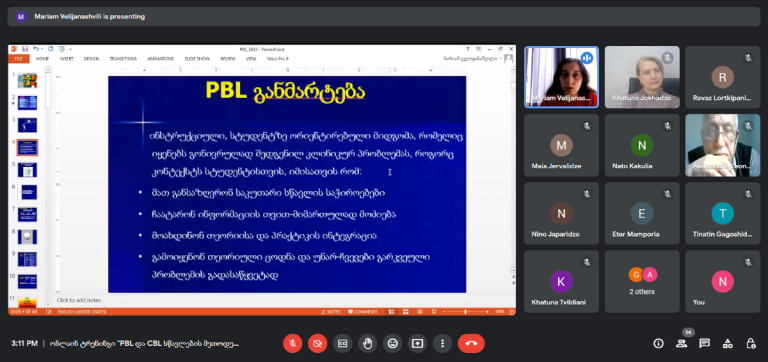
Task: Open host controls lock icon
Action: coord(751,343)
